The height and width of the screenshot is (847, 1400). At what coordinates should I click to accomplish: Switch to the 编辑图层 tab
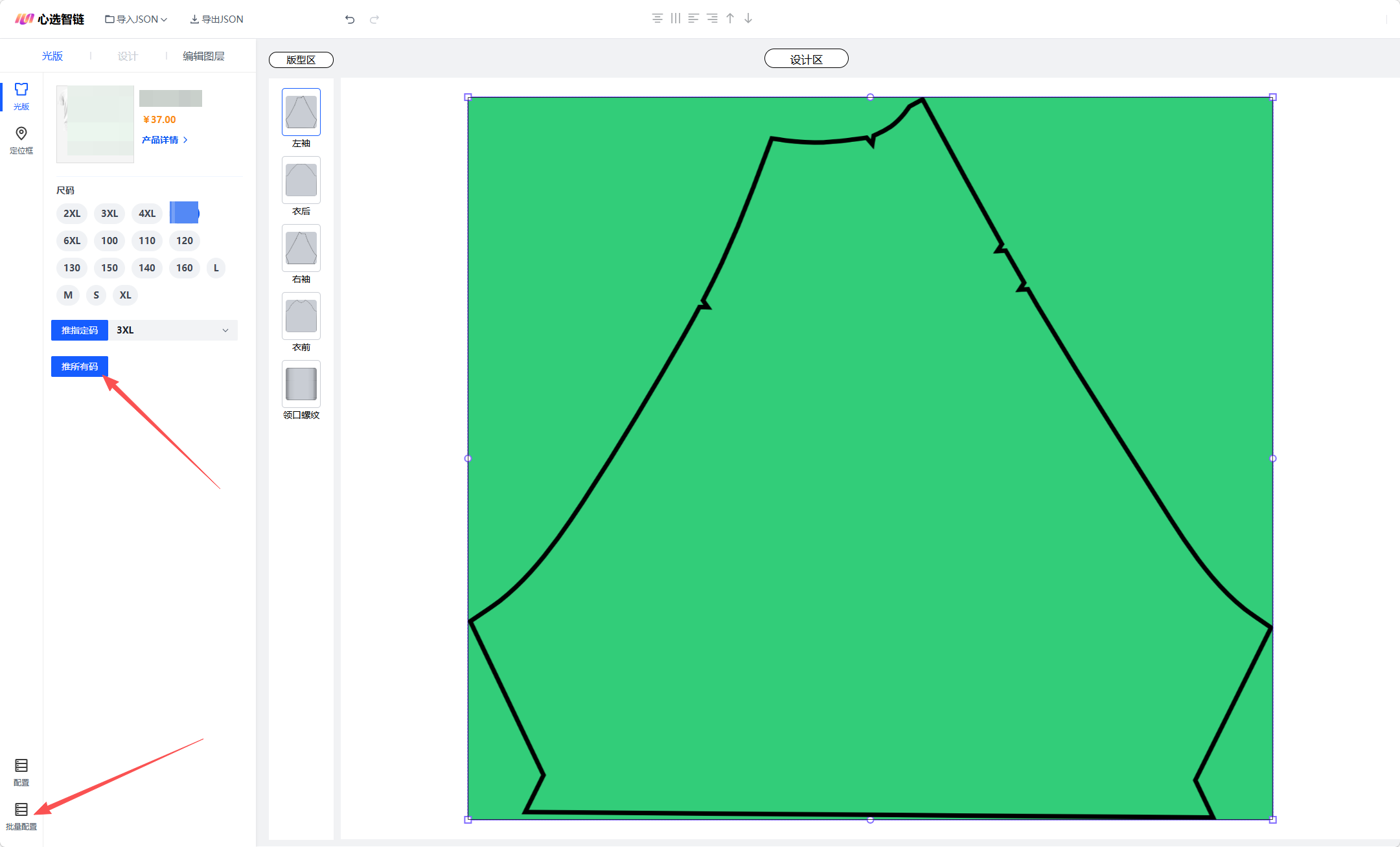[x=203, y=56]
